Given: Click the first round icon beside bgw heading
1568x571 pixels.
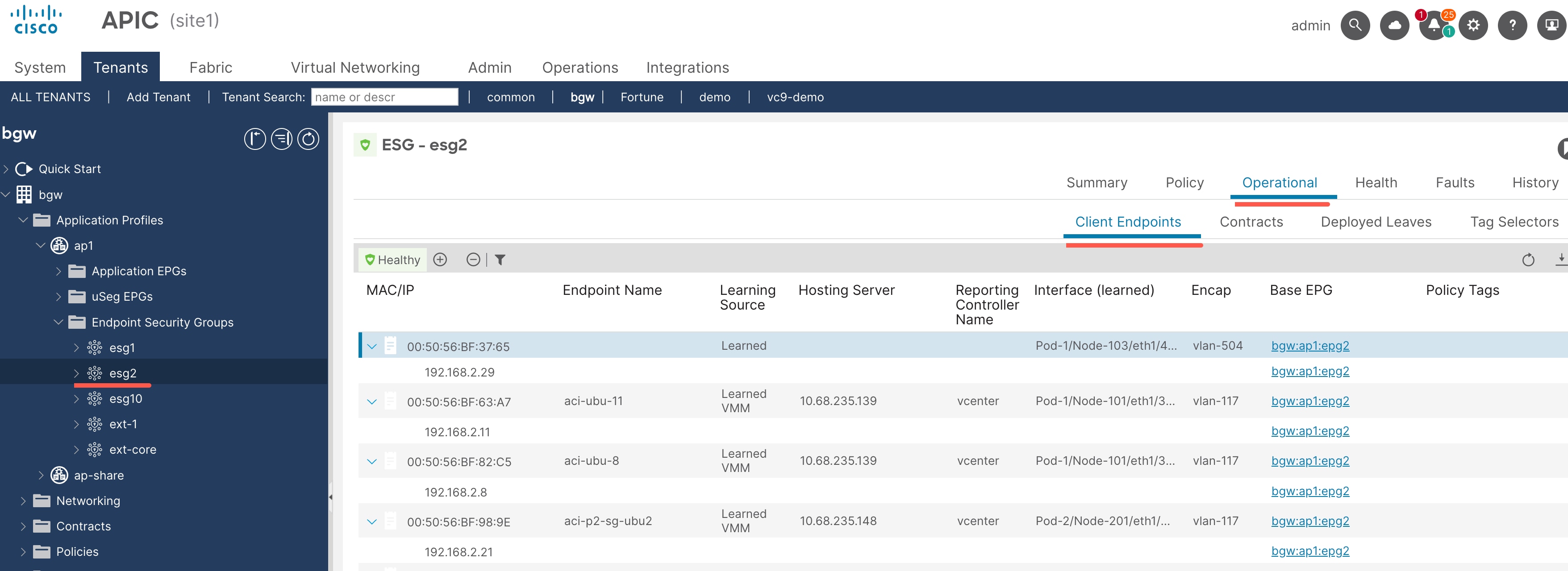Looking at the screenshot, I should pos(255,139).
